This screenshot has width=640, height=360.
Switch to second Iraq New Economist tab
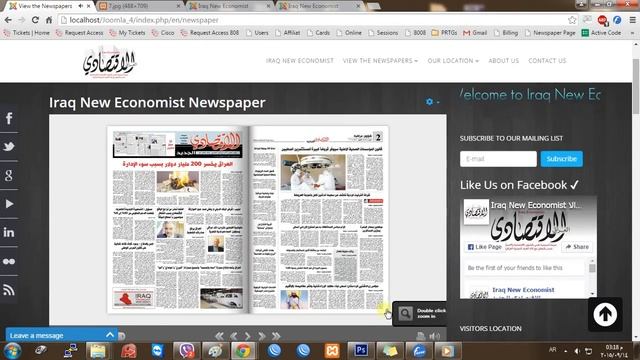click(x=319, y=6)
